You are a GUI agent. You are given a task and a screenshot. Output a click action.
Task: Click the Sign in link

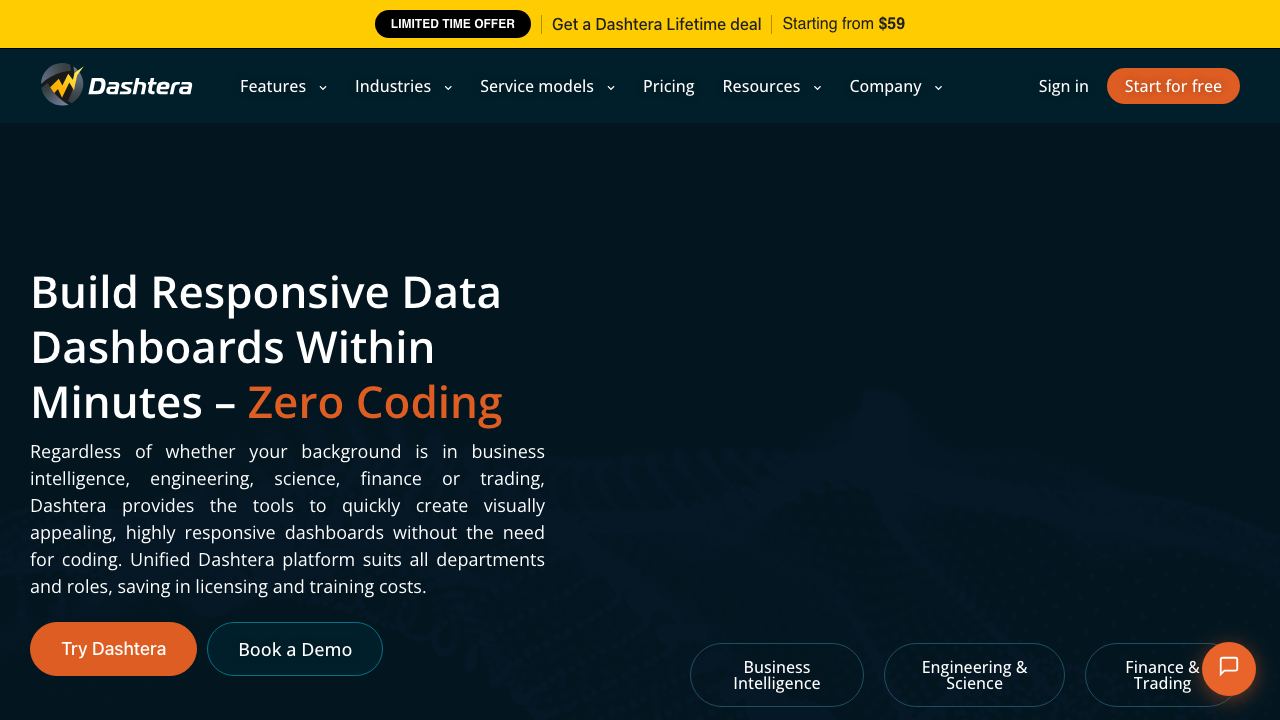[1063, 86]
